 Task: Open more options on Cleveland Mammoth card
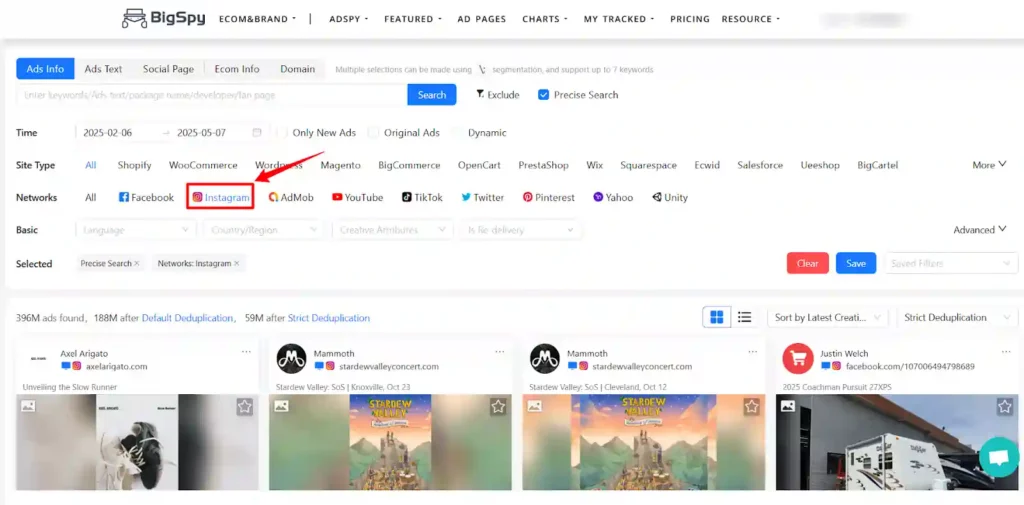[x=753, y=351]
